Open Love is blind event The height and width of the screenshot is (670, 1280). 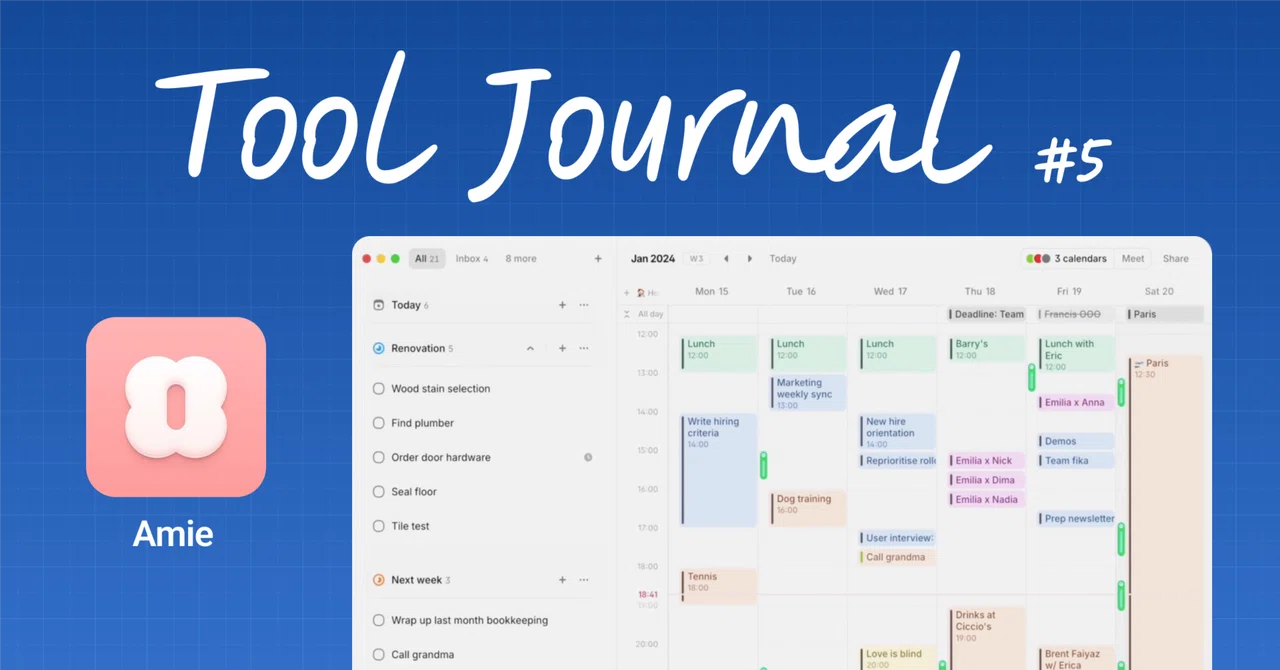point(898,658)
